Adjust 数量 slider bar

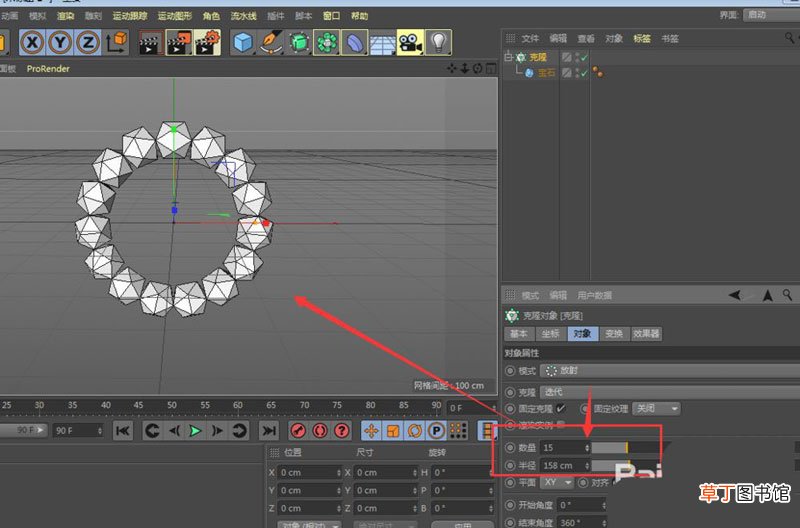pyautogui.click(x=626, y=447)
